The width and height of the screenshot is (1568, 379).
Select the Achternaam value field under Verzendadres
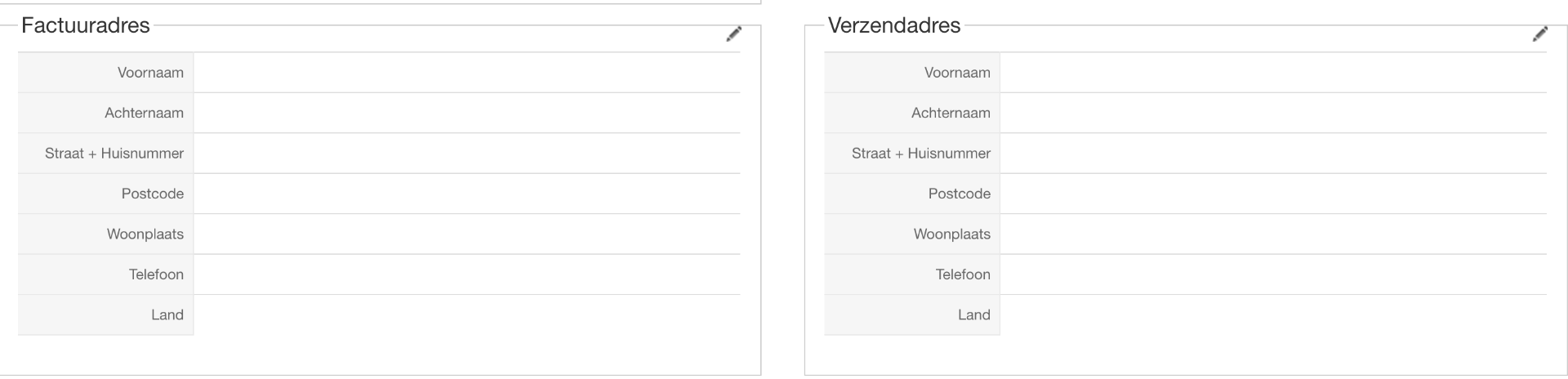click(x=1273, y=113)
